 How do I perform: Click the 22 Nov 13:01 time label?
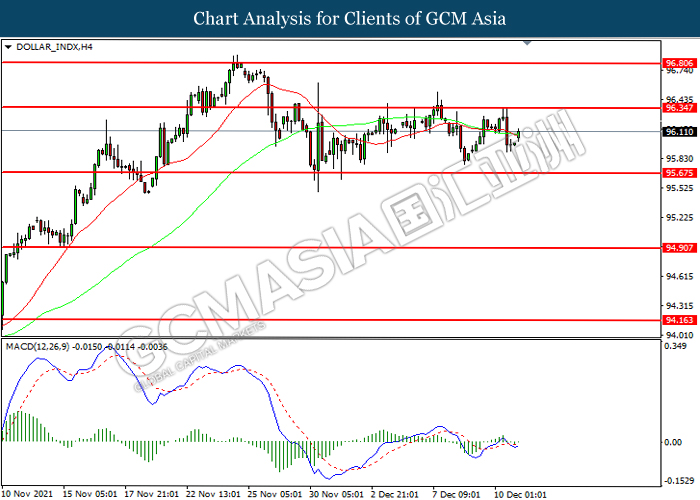coord(213,494)
